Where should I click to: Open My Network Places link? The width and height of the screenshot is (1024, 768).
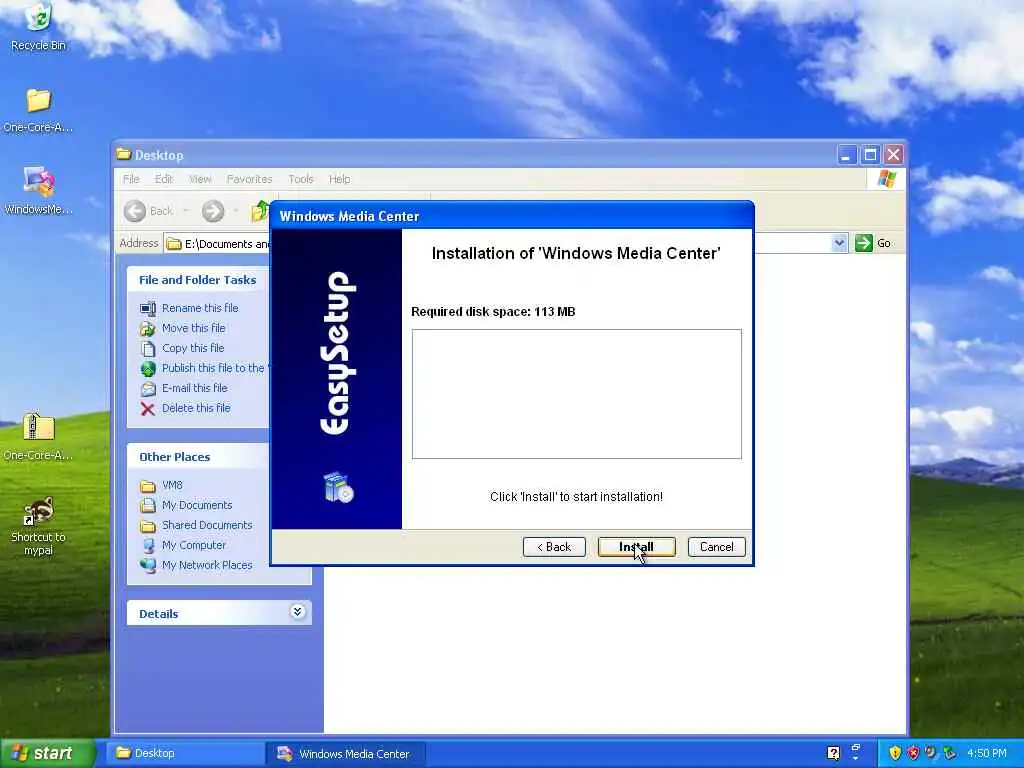pyautogui.click(x=207, y=565)
